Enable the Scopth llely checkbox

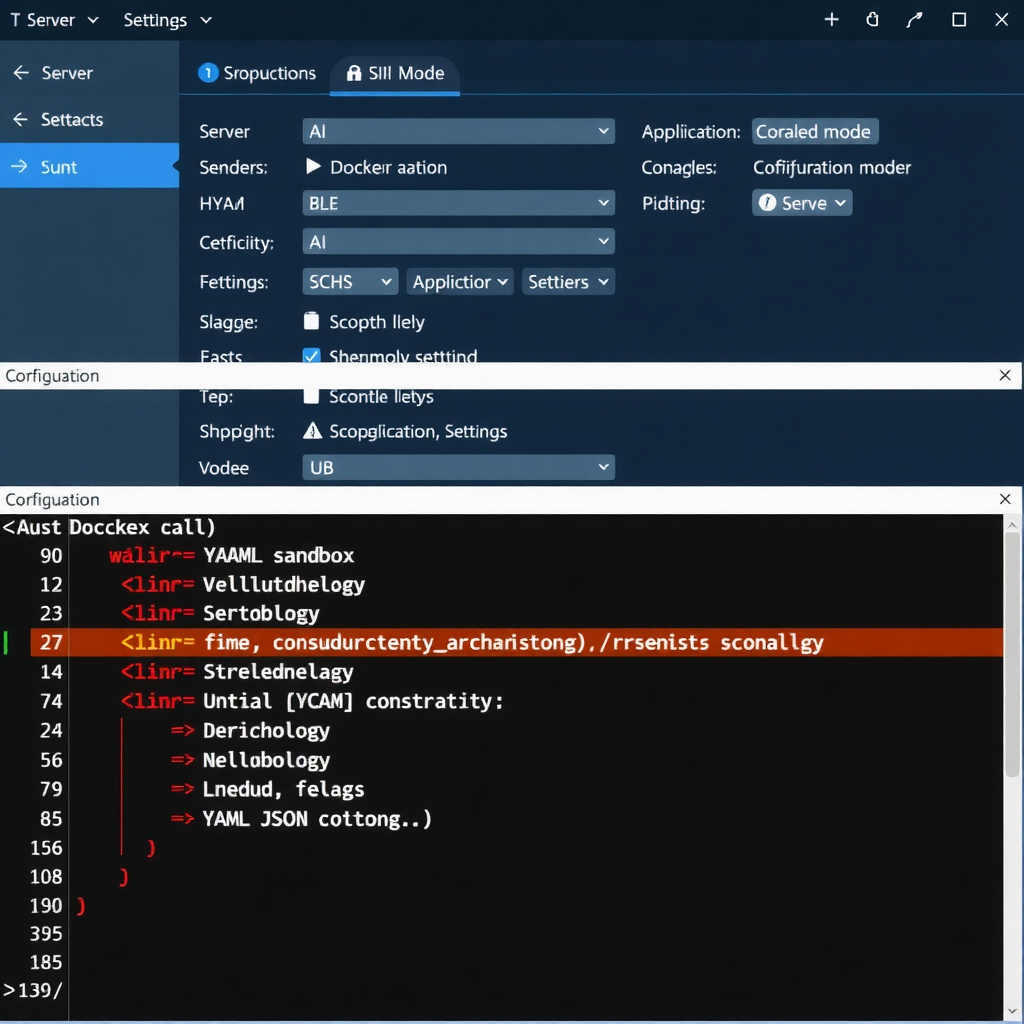(x=311, y=322)
